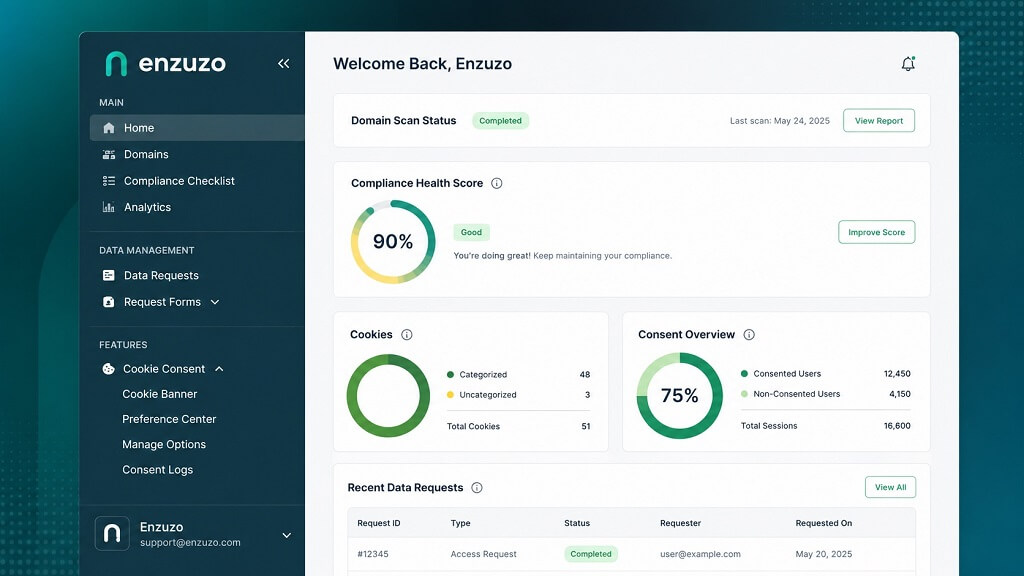Screen dimensions: 1024x576
Task: Show info for Compliance Health Score
Action: point(496,184)
